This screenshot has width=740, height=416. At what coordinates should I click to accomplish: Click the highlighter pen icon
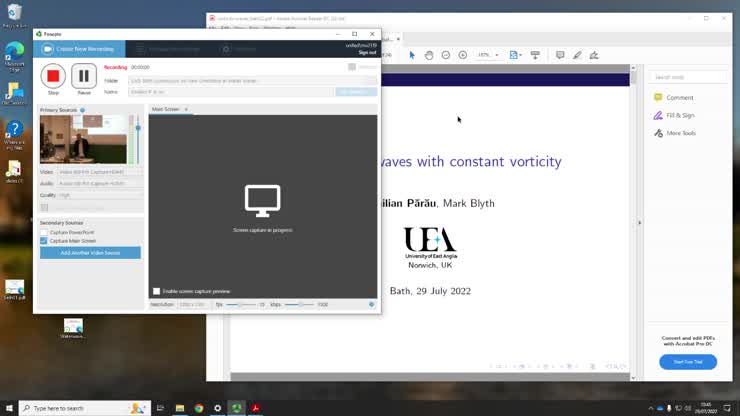click(577, 55)
